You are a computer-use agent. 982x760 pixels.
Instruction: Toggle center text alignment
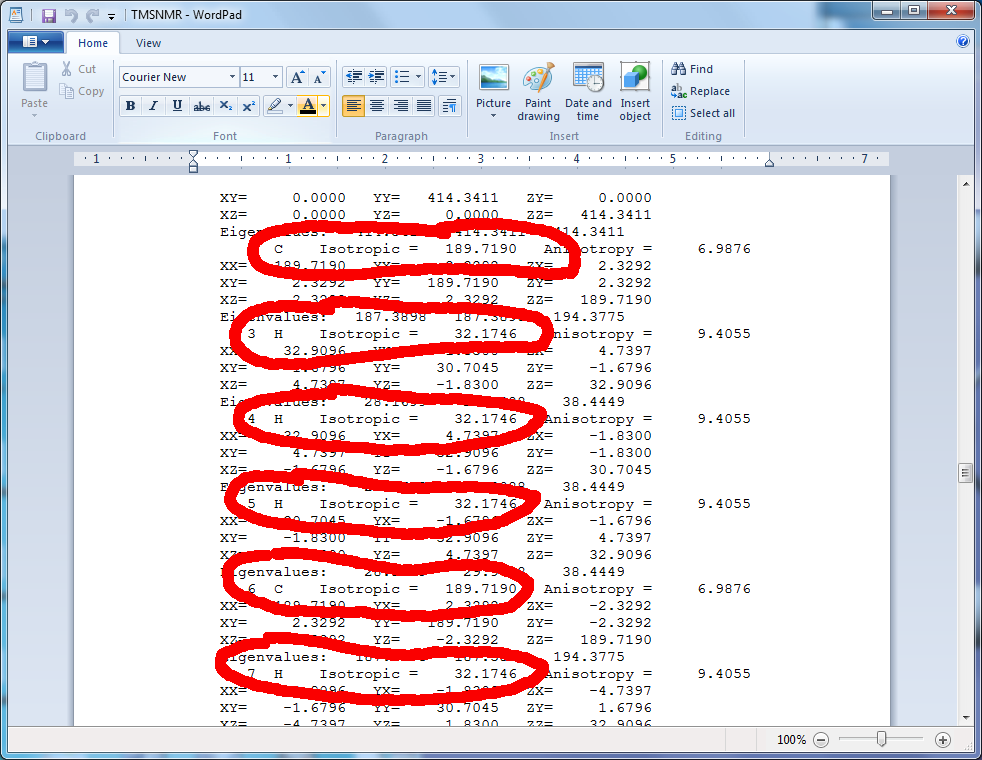(x=377, y=106)
